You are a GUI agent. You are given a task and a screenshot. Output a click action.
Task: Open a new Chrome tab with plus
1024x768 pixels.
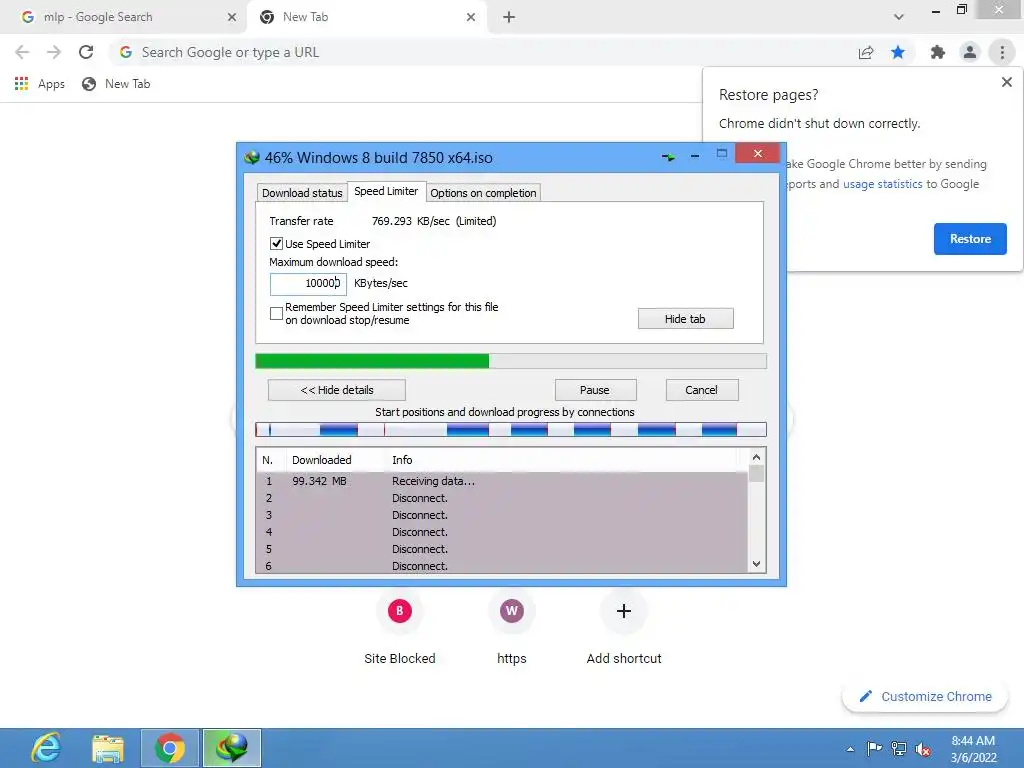[x=509, y=17]
